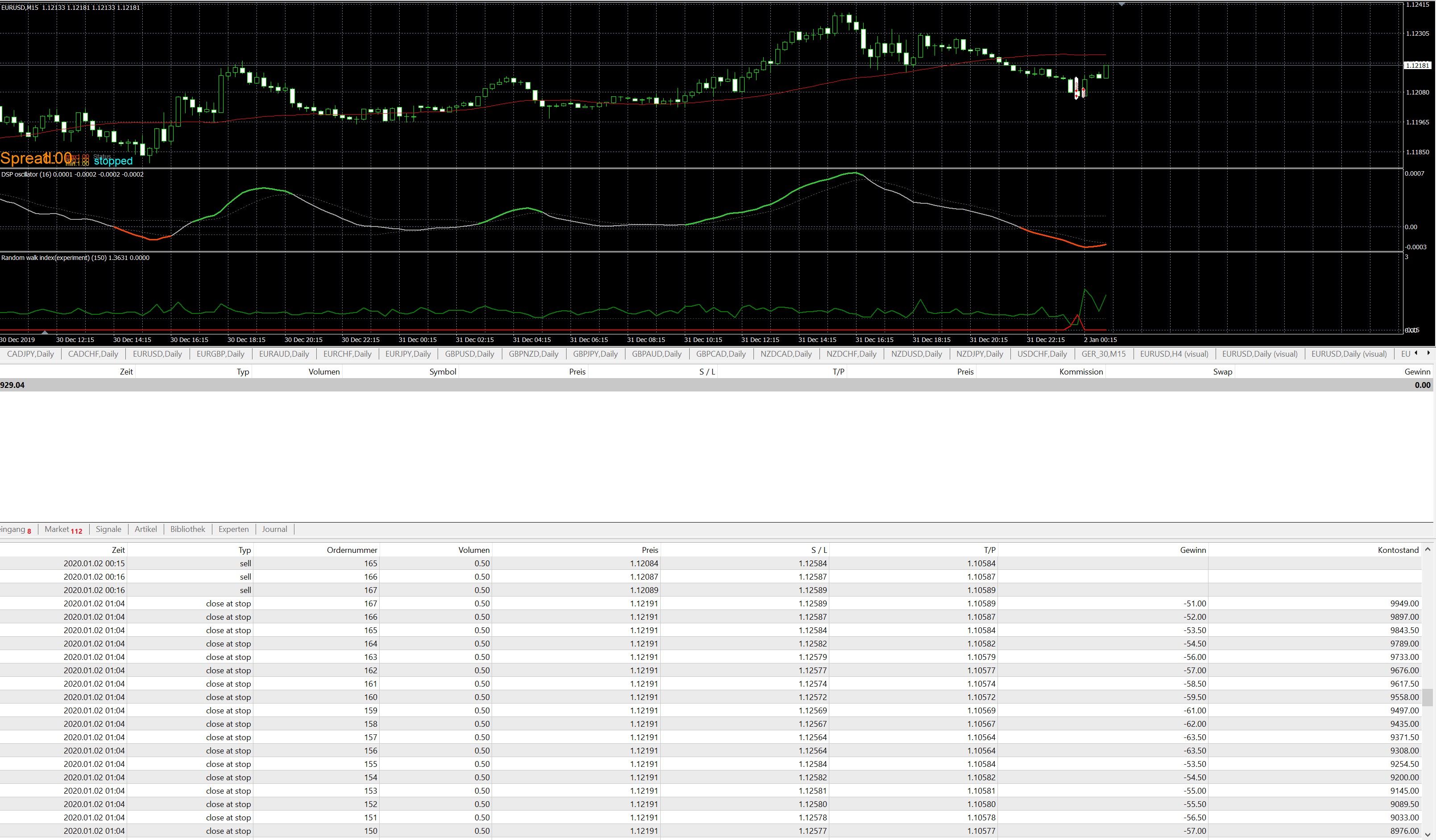
Task: Switch to the Signale terminal tab
Action: coord(108,529)
